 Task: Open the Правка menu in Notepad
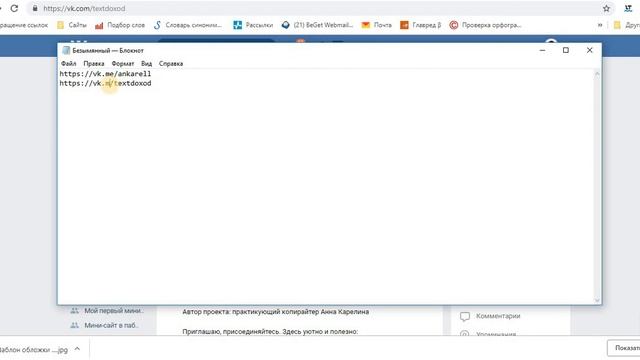[x=94, y=64]
